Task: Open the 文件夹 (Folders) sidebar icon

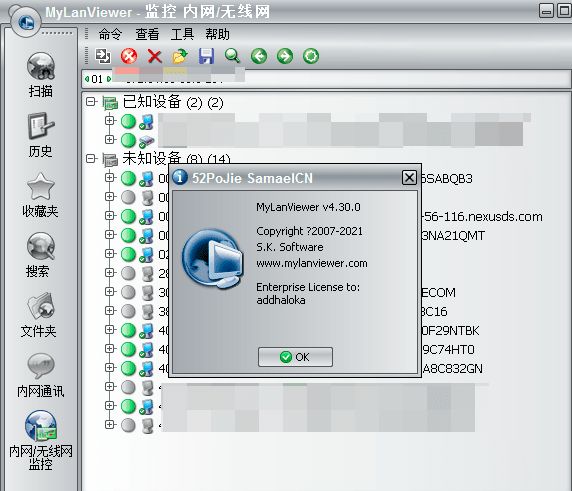Action: click(x=41, y=306)
